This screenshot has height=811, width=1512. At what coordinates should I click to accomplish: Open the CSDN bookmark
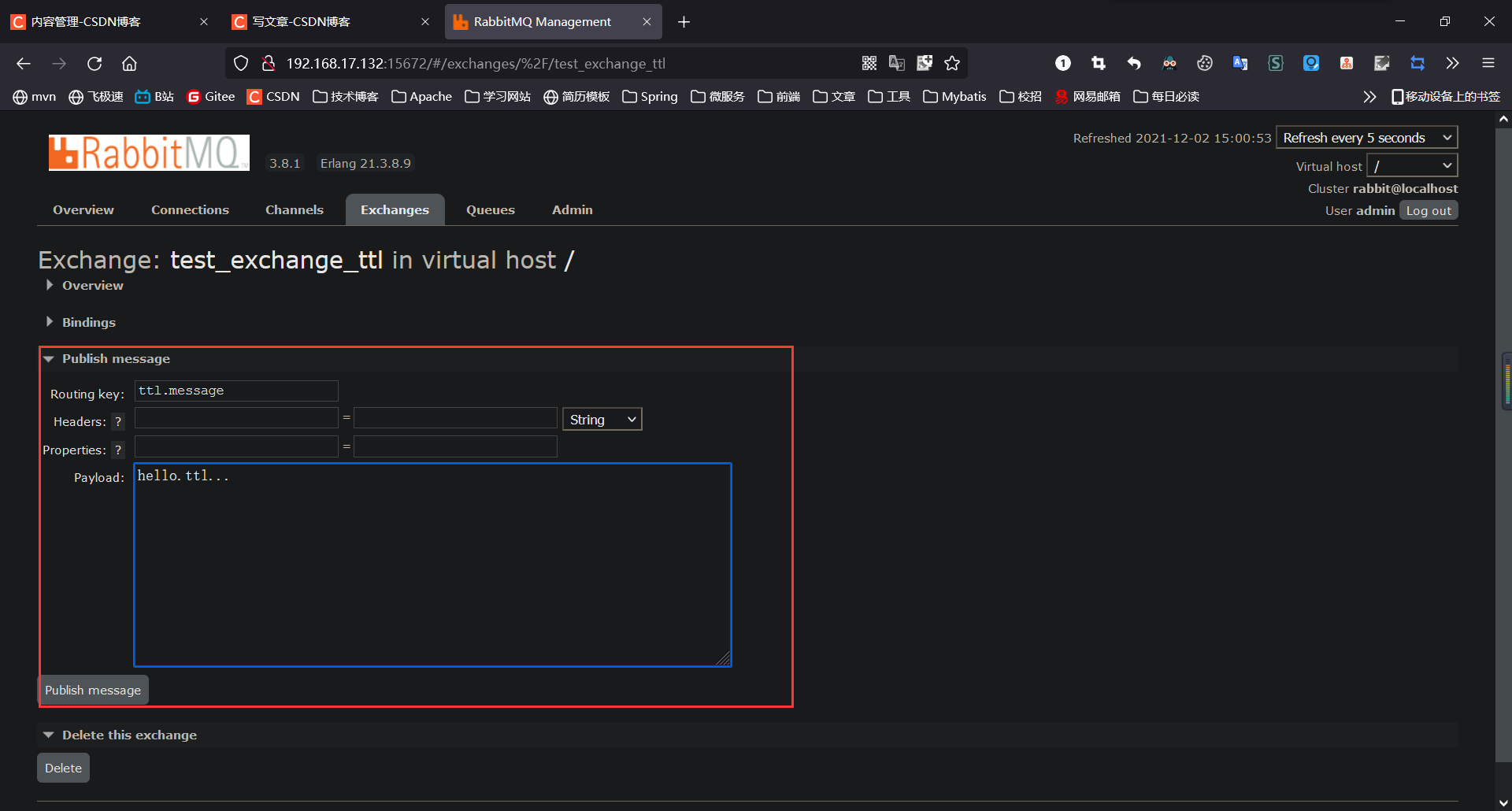tap(274, 97)
